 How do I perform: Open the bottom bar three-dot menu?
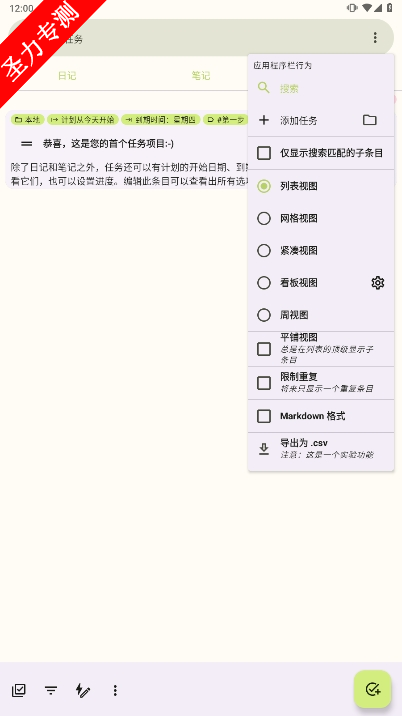[115, 690]
